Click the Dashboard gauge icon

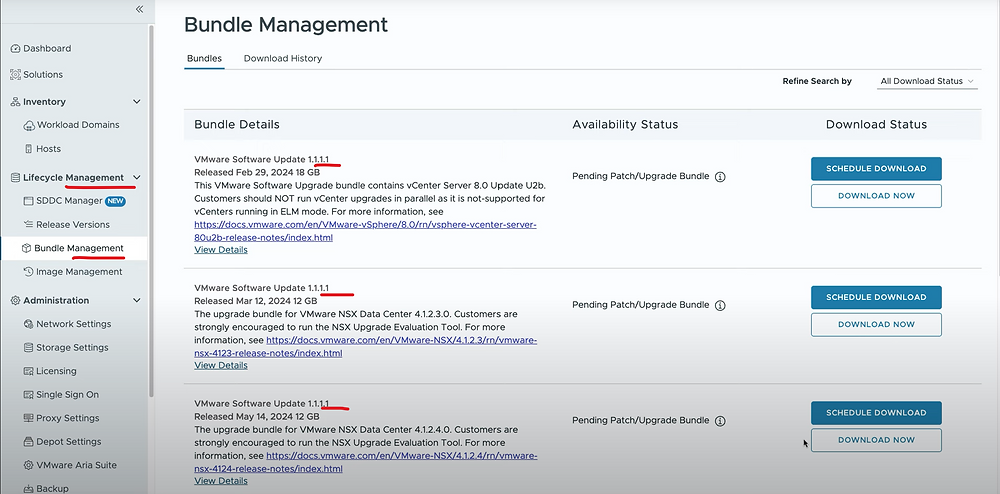coord(16,48)
